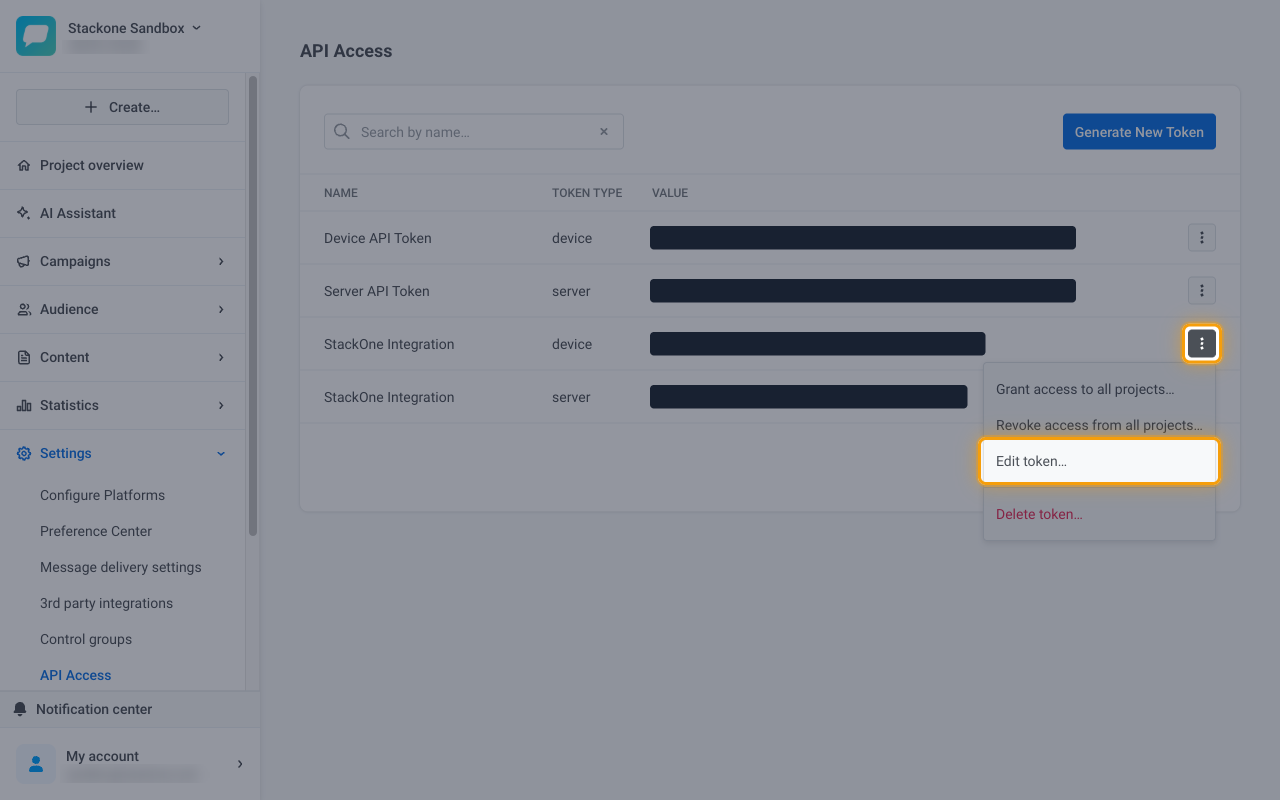Click the My account avatar icon
The height and width of the screenshot is (800, 1280).
[x=36, y=764]
